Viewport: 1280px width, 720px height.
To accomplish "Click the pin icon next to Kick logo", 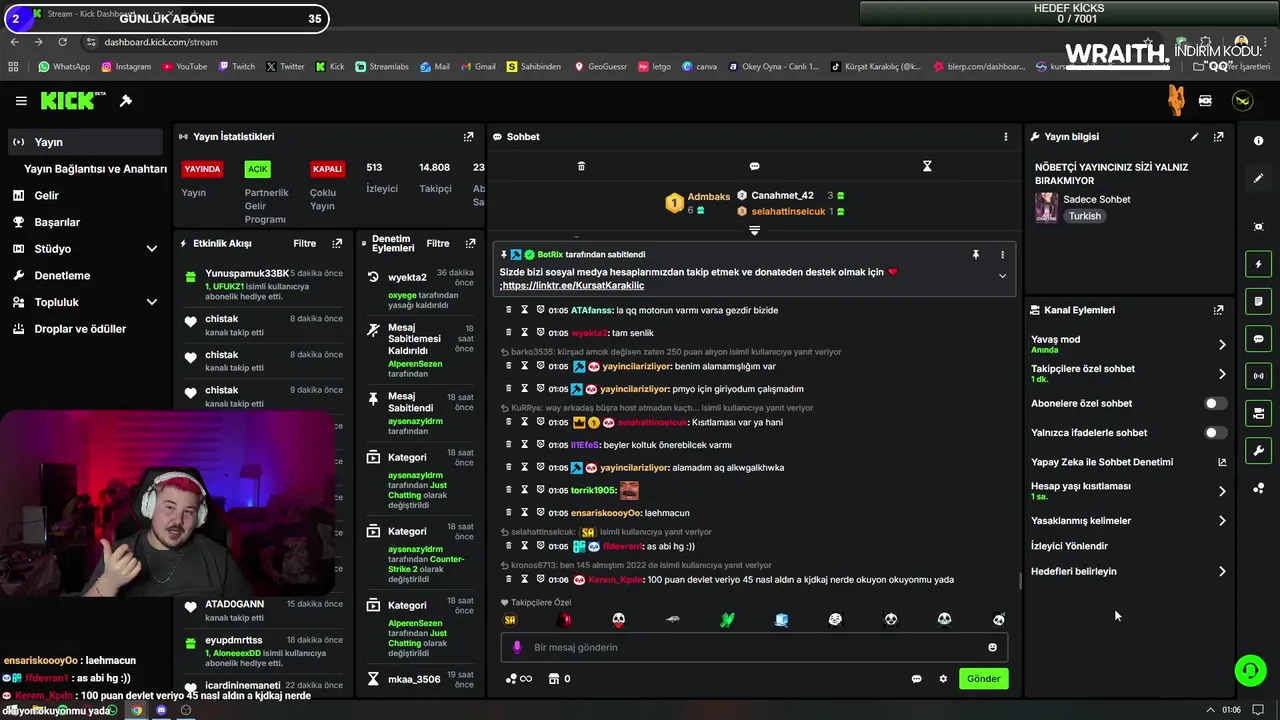I will pos(126,101).
